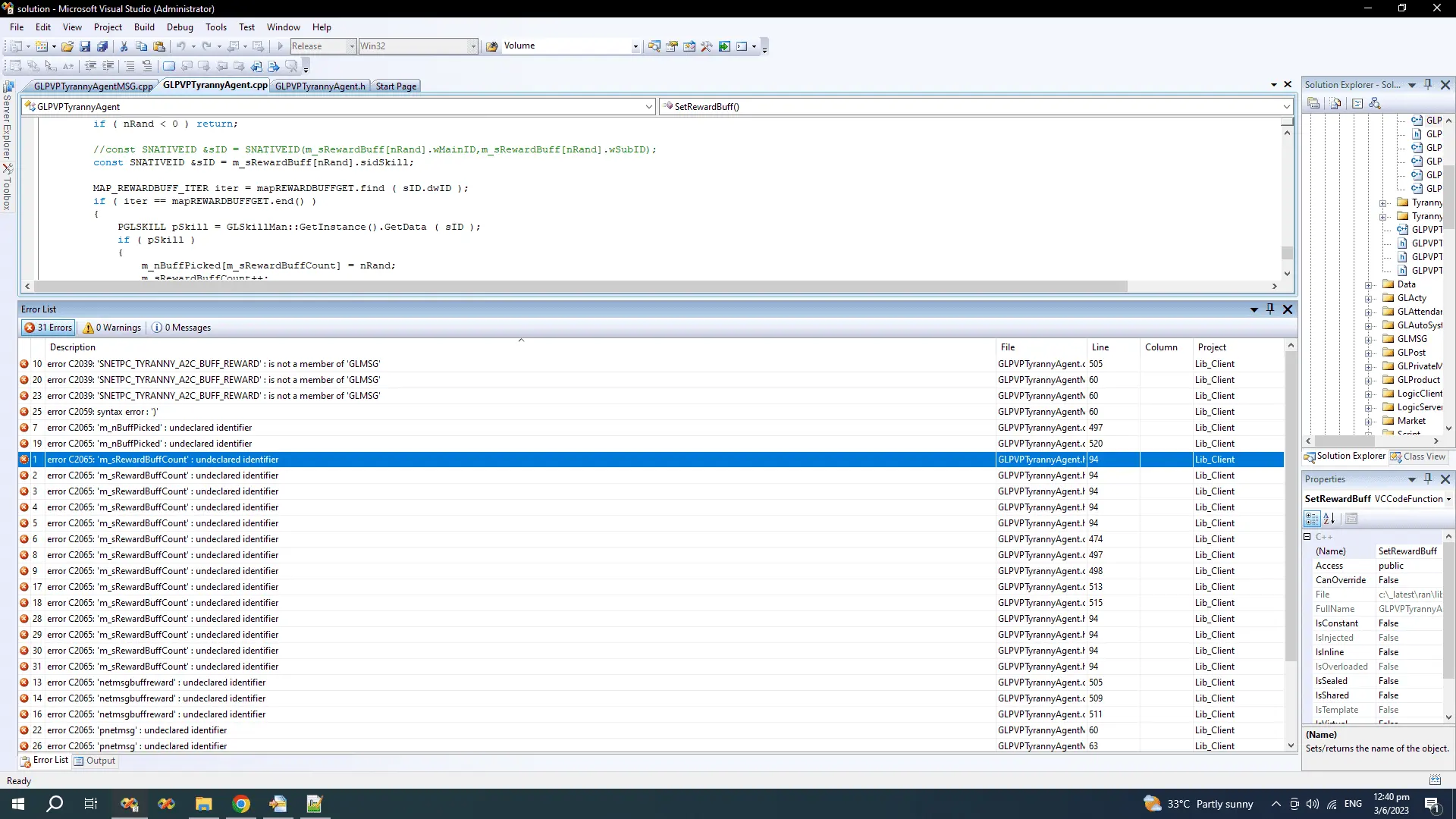Click the Save icon in the toolbar

(85, 46)
